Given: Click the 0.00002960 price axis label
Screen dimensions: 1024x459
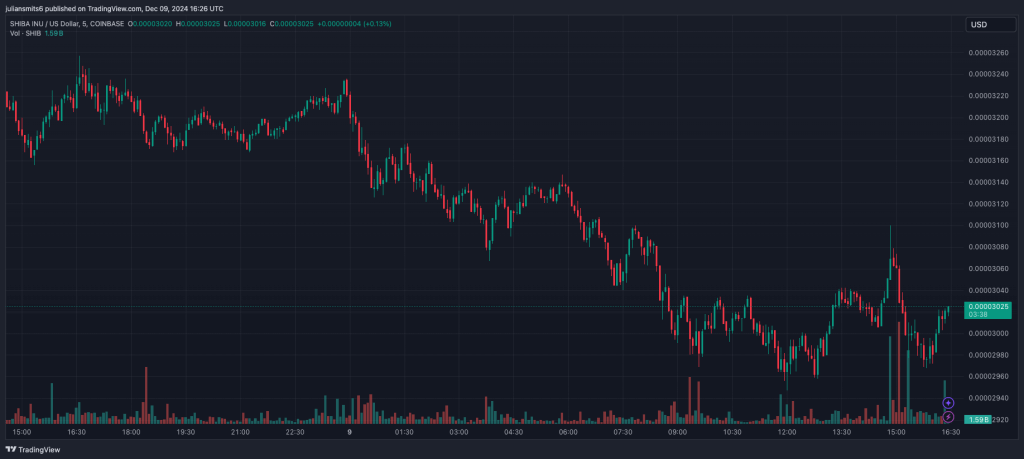Looking at the screenshot, I should 989,377.
